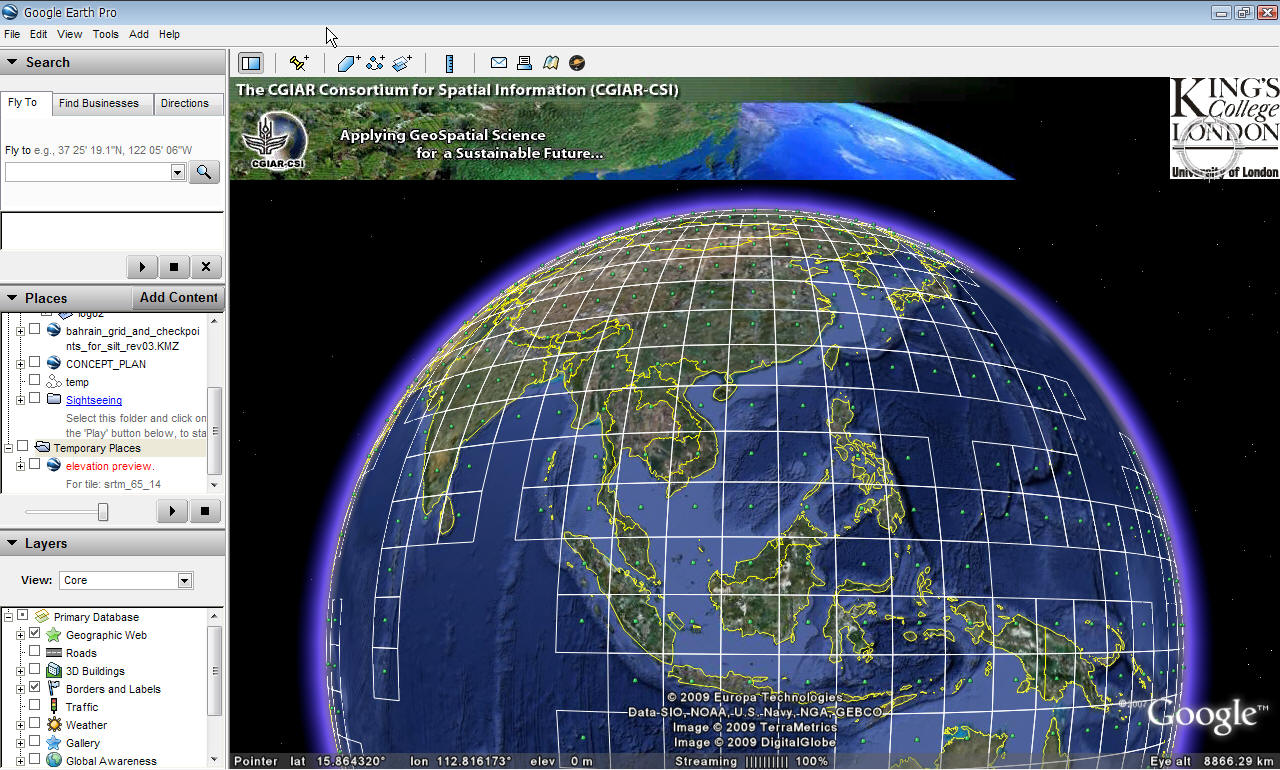Add a placemark with pushpin tool

(x=298, y=63)
